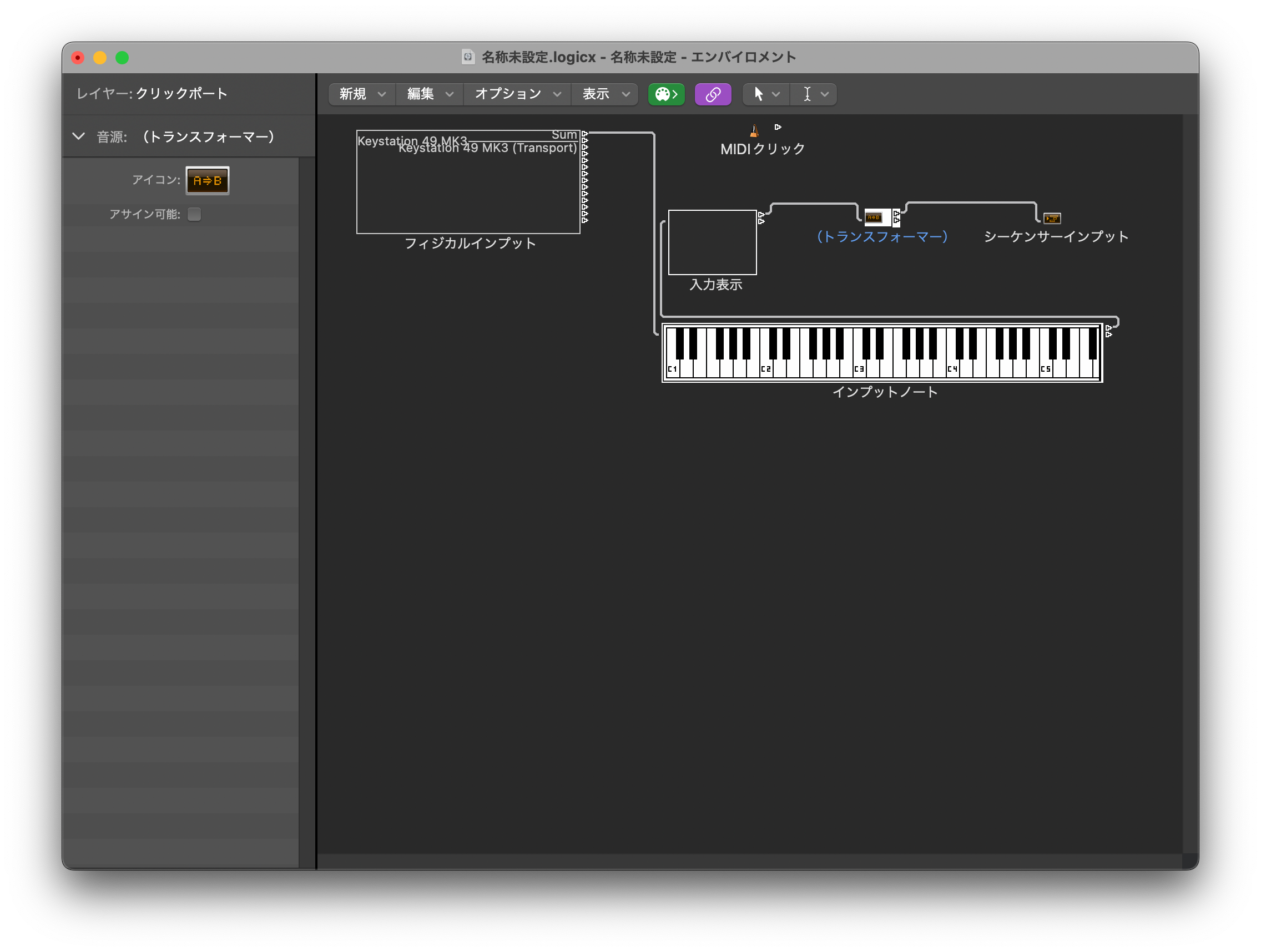Enable the アサイン可能 checkbox
Screen dimensions: 1261x952
pyautogui.click(x=194, y=214)
